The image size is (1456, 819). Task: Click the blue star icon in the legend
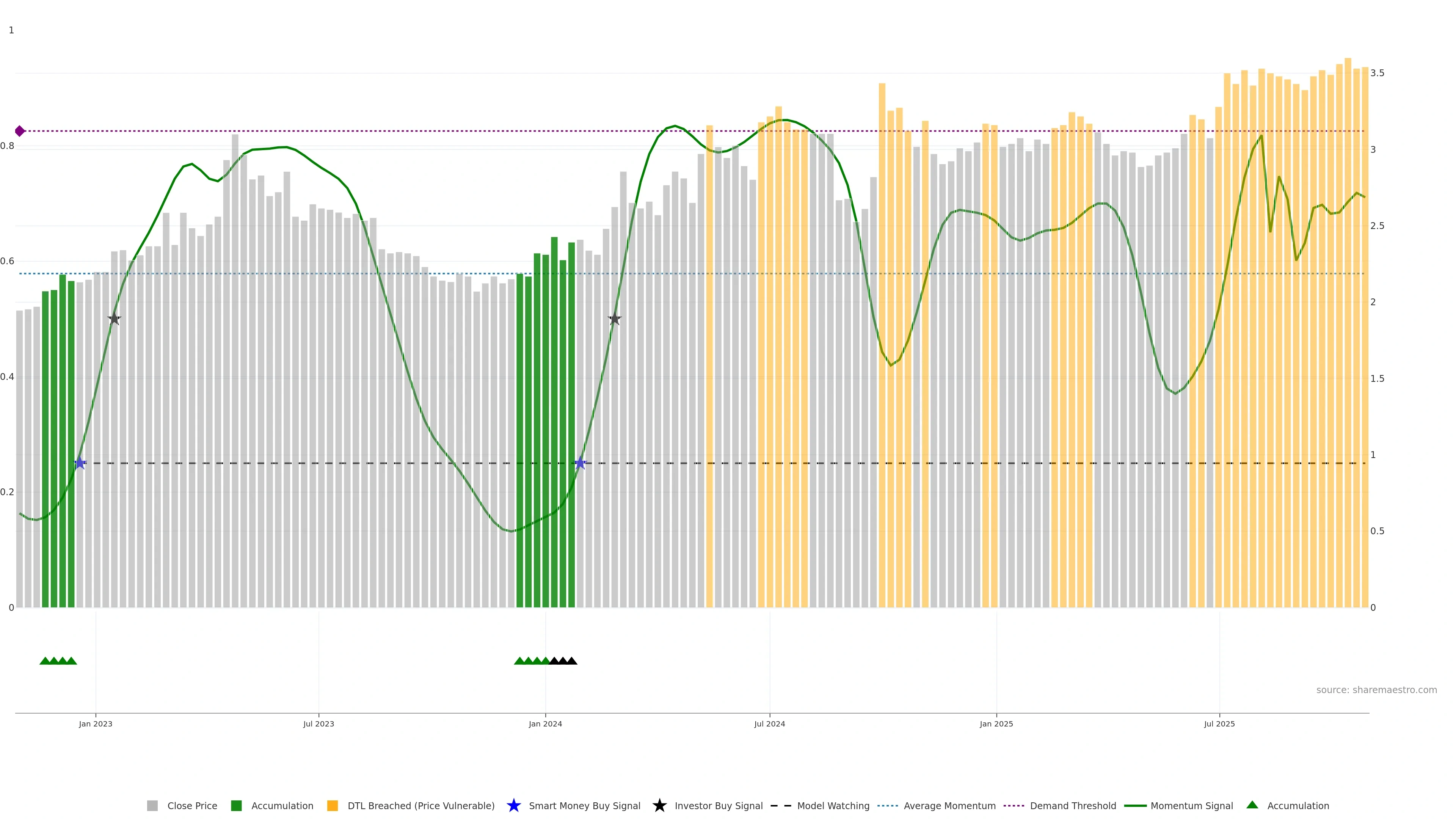click(x=513, y=805)
